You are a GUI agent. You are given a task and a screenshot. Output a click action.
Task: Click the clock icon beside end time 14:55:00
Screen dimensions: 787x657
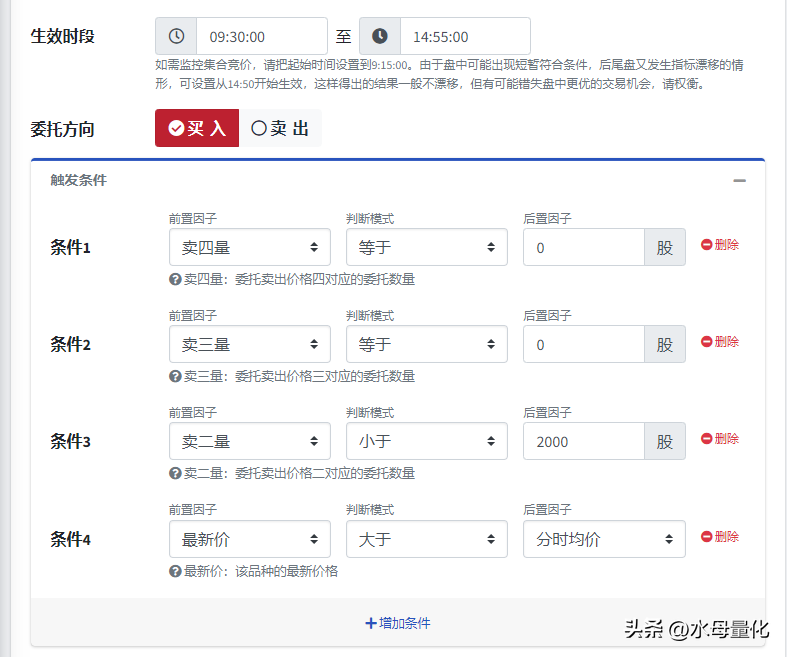click(380, 36)
